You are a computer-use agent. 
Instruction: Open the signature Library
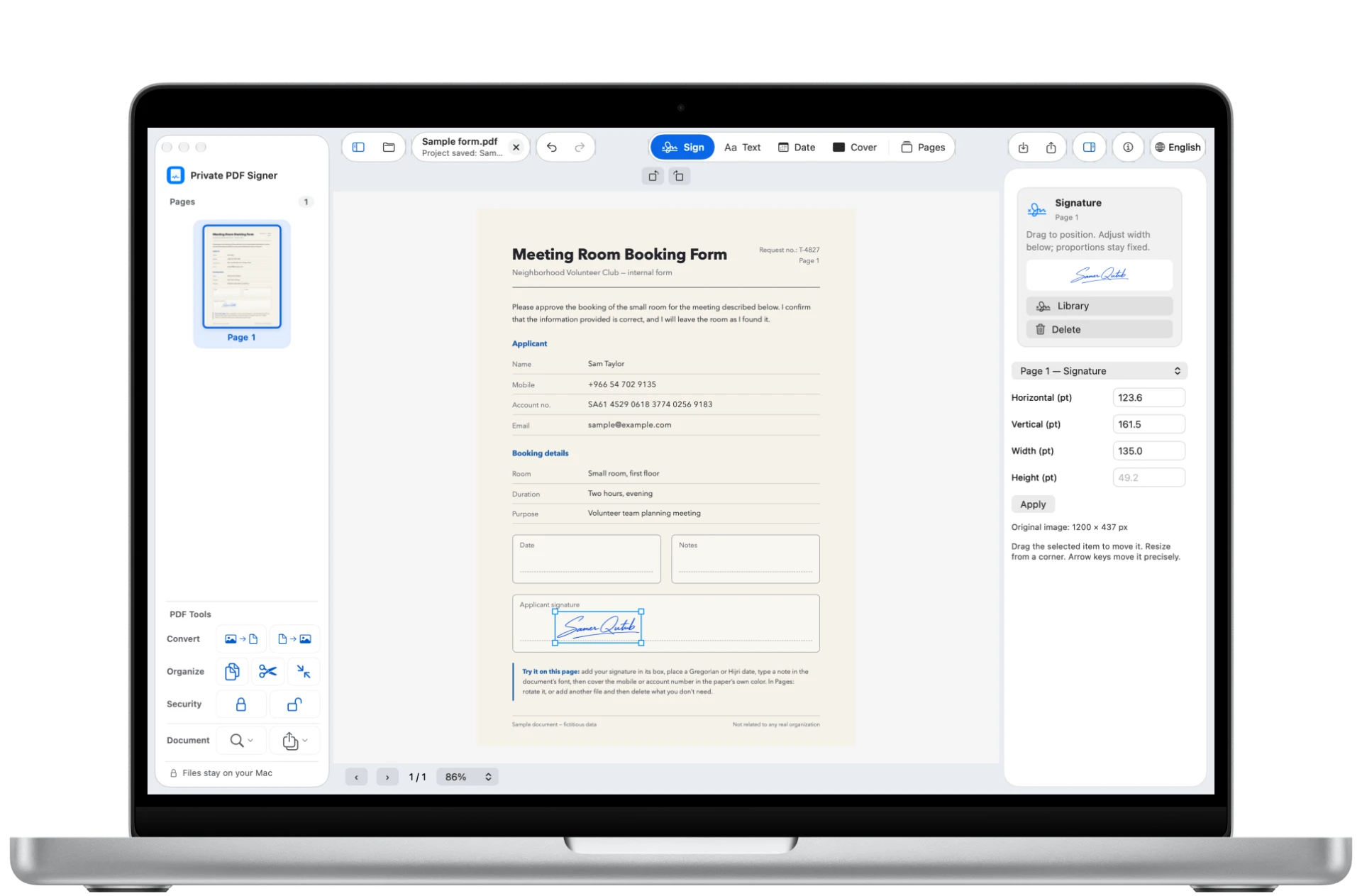click(x=1099, y=306)
